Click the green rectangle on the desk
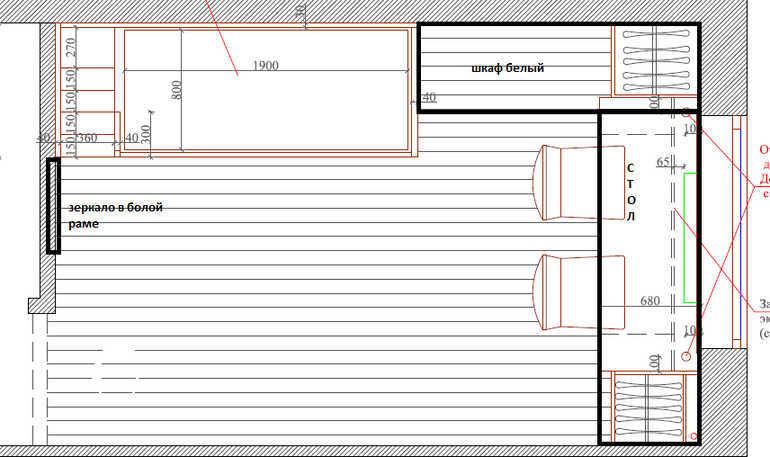 pos(689,237)
